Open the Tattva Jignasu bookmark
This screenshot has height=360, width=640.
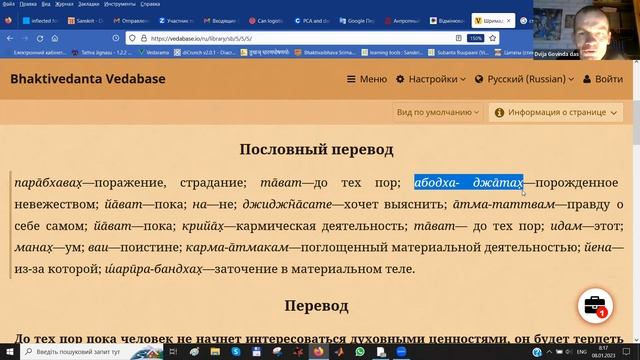tap(102, 52)
